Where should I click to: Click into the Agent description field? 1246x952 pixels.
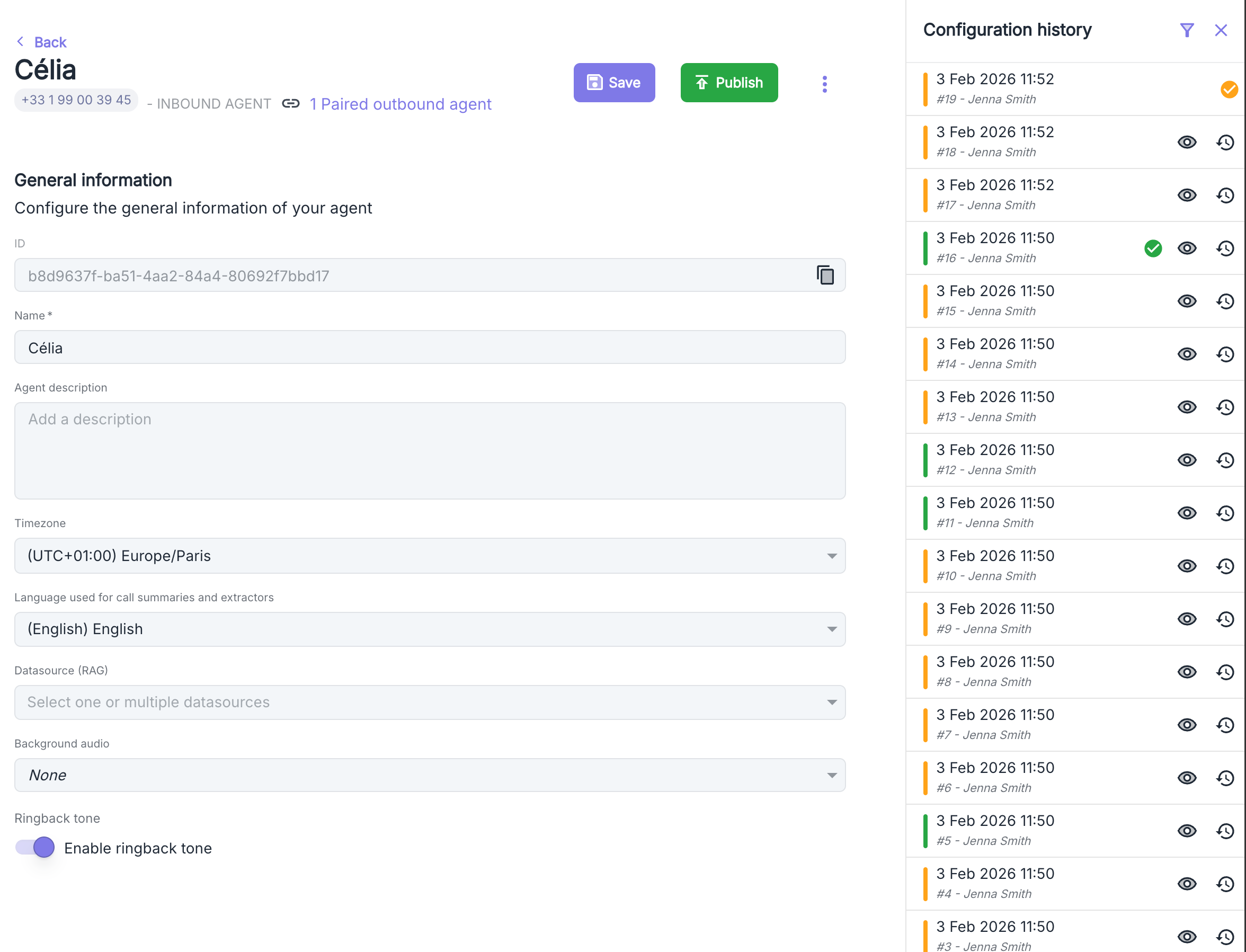pos(430,450)
